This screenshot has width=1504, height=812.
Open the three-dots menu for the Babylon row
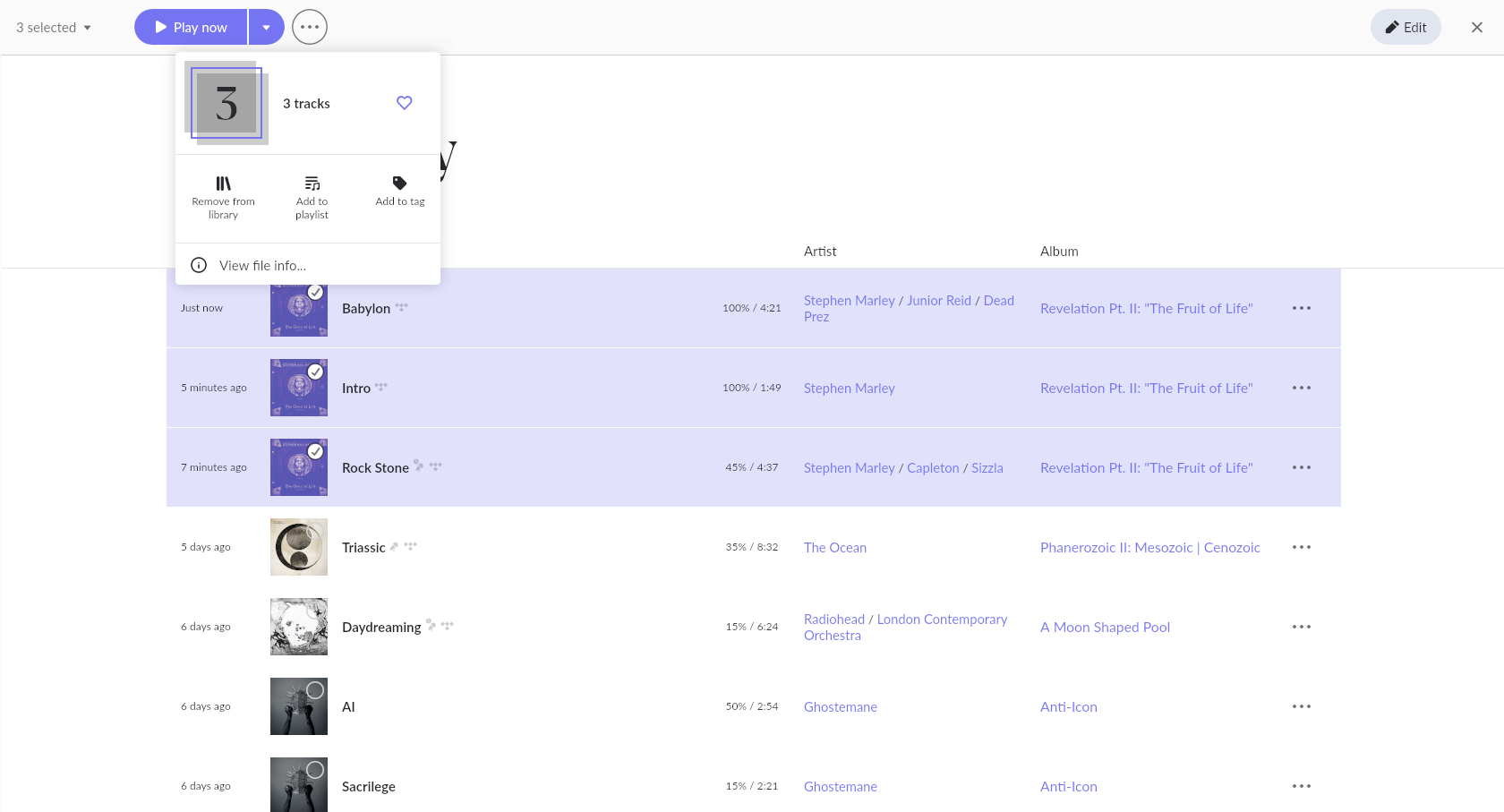tap(1302, 308)
